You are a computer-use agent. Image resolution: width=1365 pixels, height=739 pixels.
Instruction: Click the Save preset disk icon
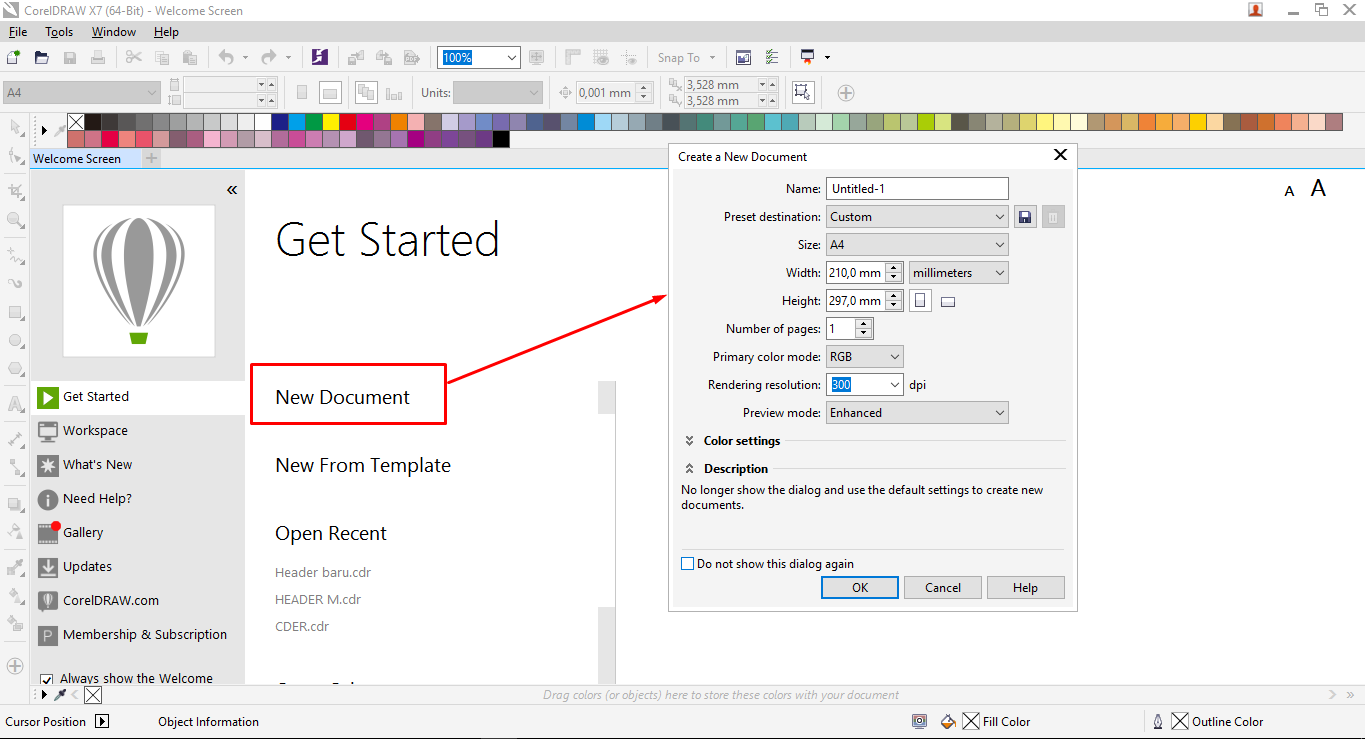1025,217
